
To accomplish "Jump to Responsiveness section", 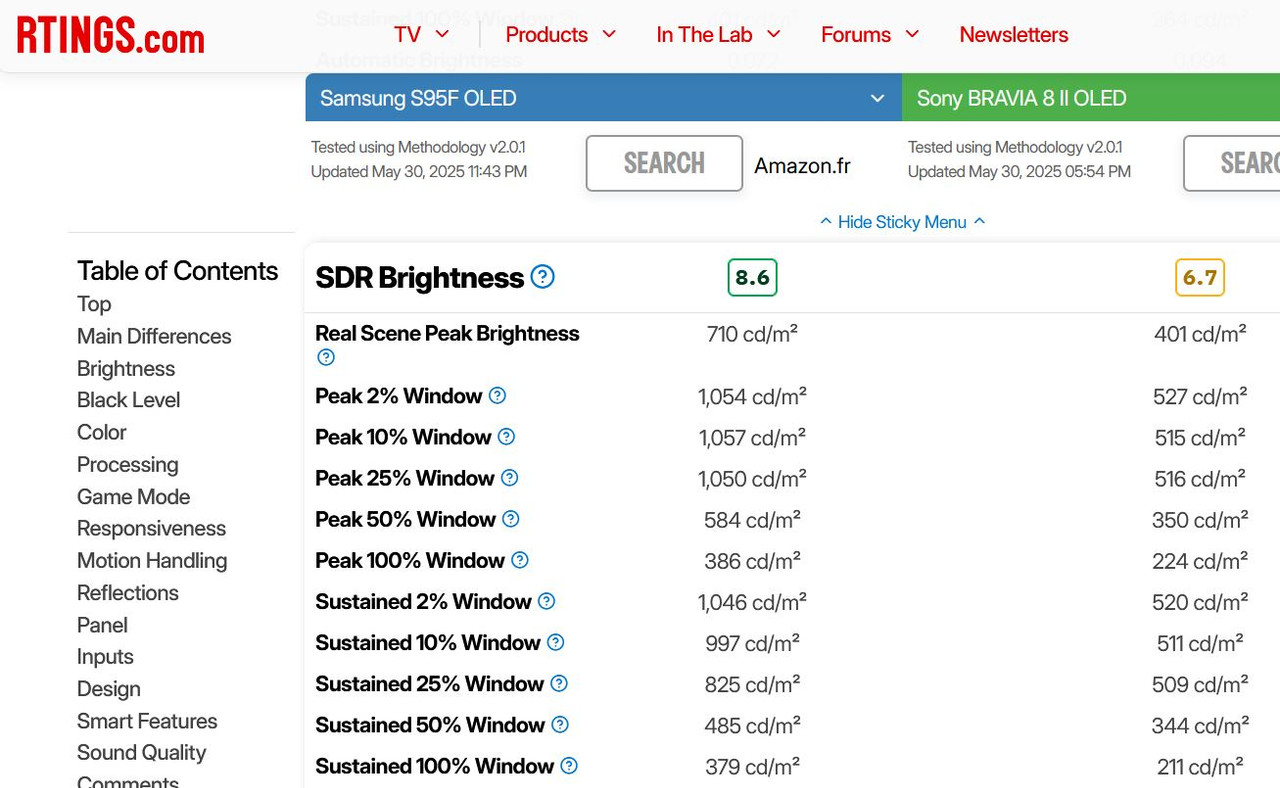I will [151, 528].
